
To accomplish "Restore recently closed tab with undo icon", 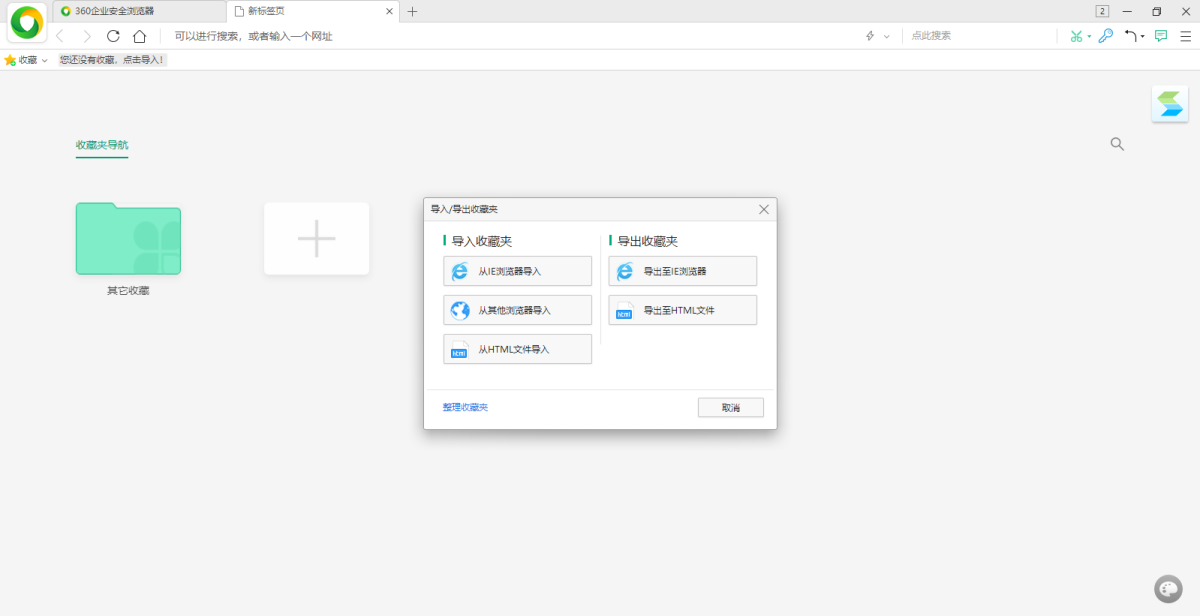I will (x=1130, y=36).
